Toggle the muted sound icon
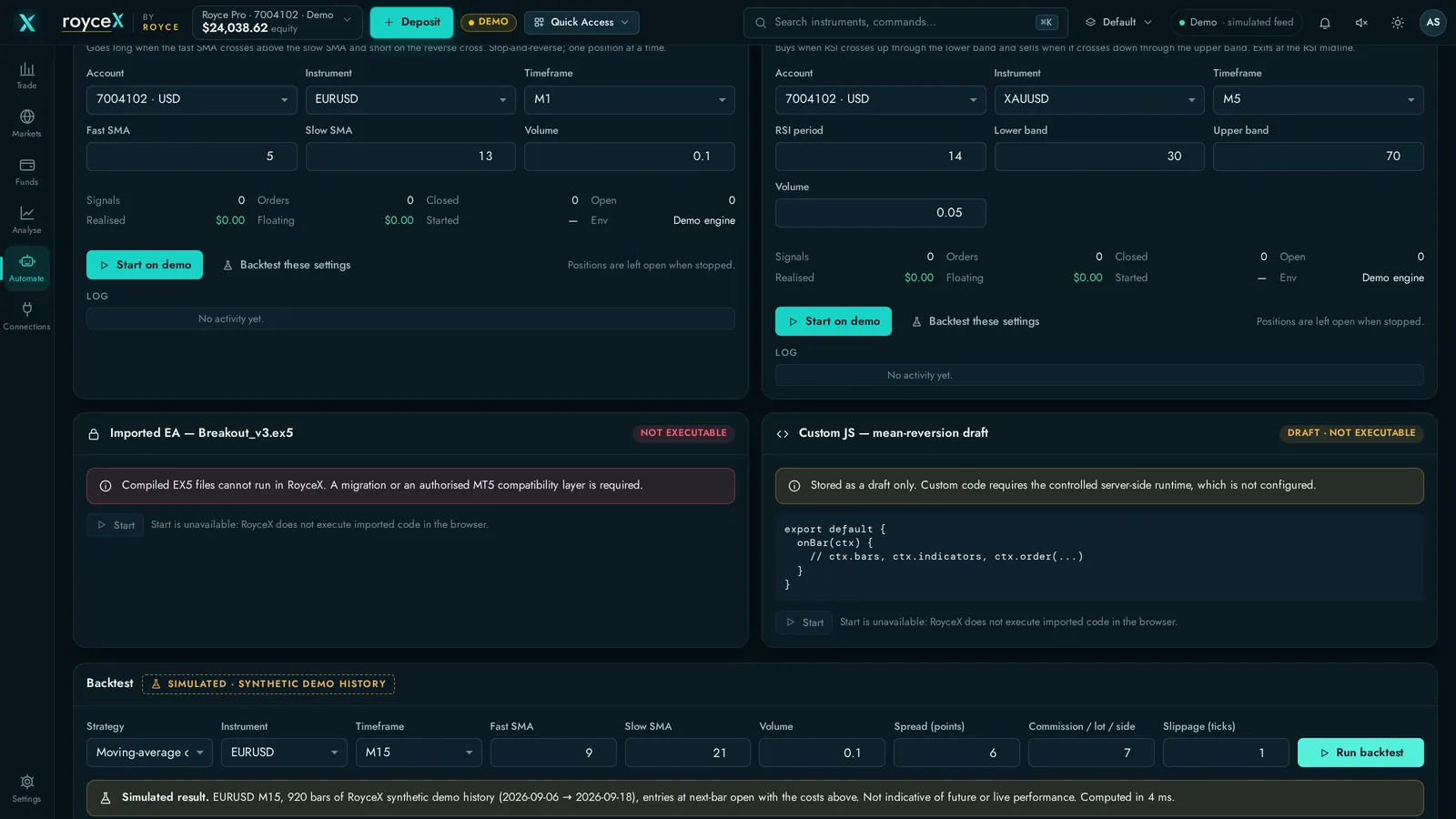The height and width of the screenshot is (819, 1456). click(1361, 23)
